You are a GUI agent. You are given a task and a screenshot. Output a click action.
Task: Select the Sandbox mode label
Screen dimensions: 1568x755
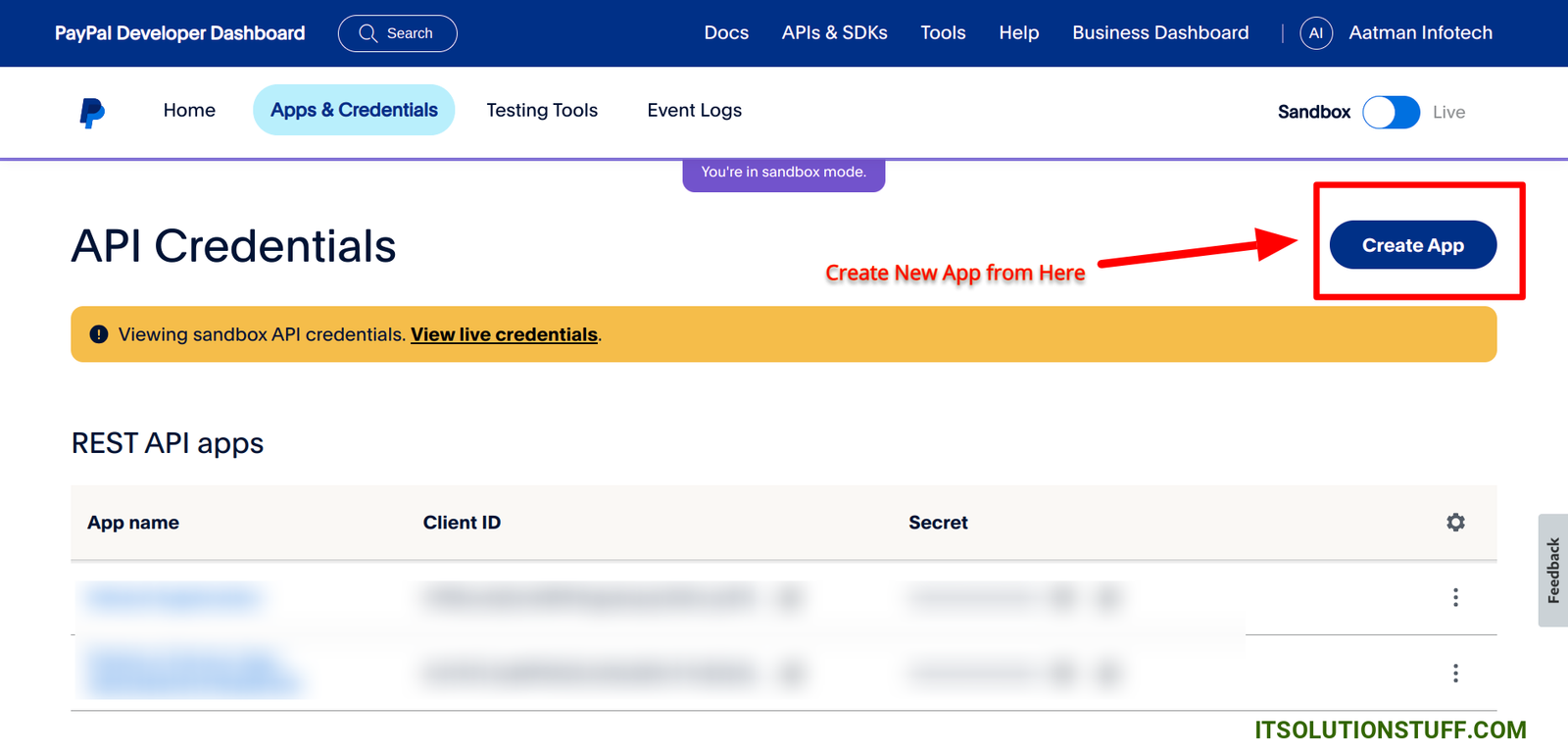tap(1313, 113)
